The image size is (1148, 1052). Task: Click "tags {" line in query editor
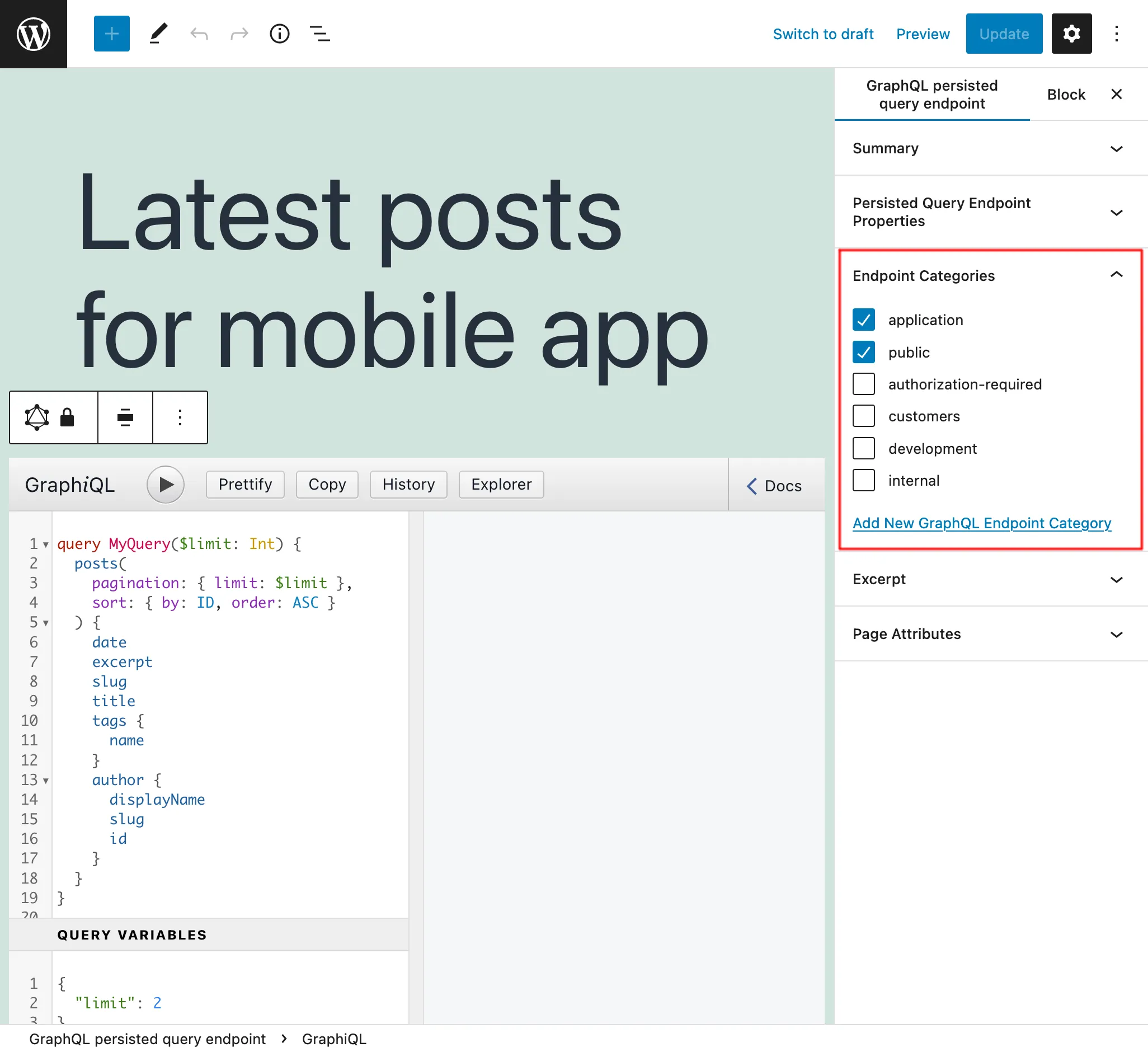pyautogui.click(x=119, y=721)
